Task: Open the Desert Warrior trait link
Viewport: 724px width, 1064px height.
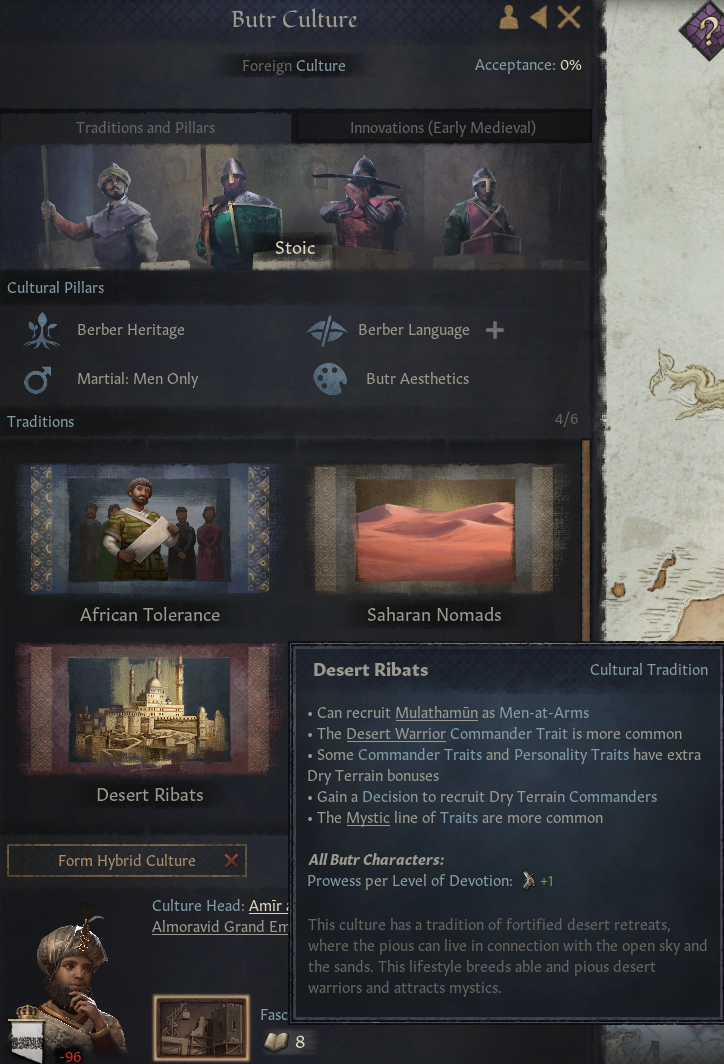Action: tap(396, 734)
